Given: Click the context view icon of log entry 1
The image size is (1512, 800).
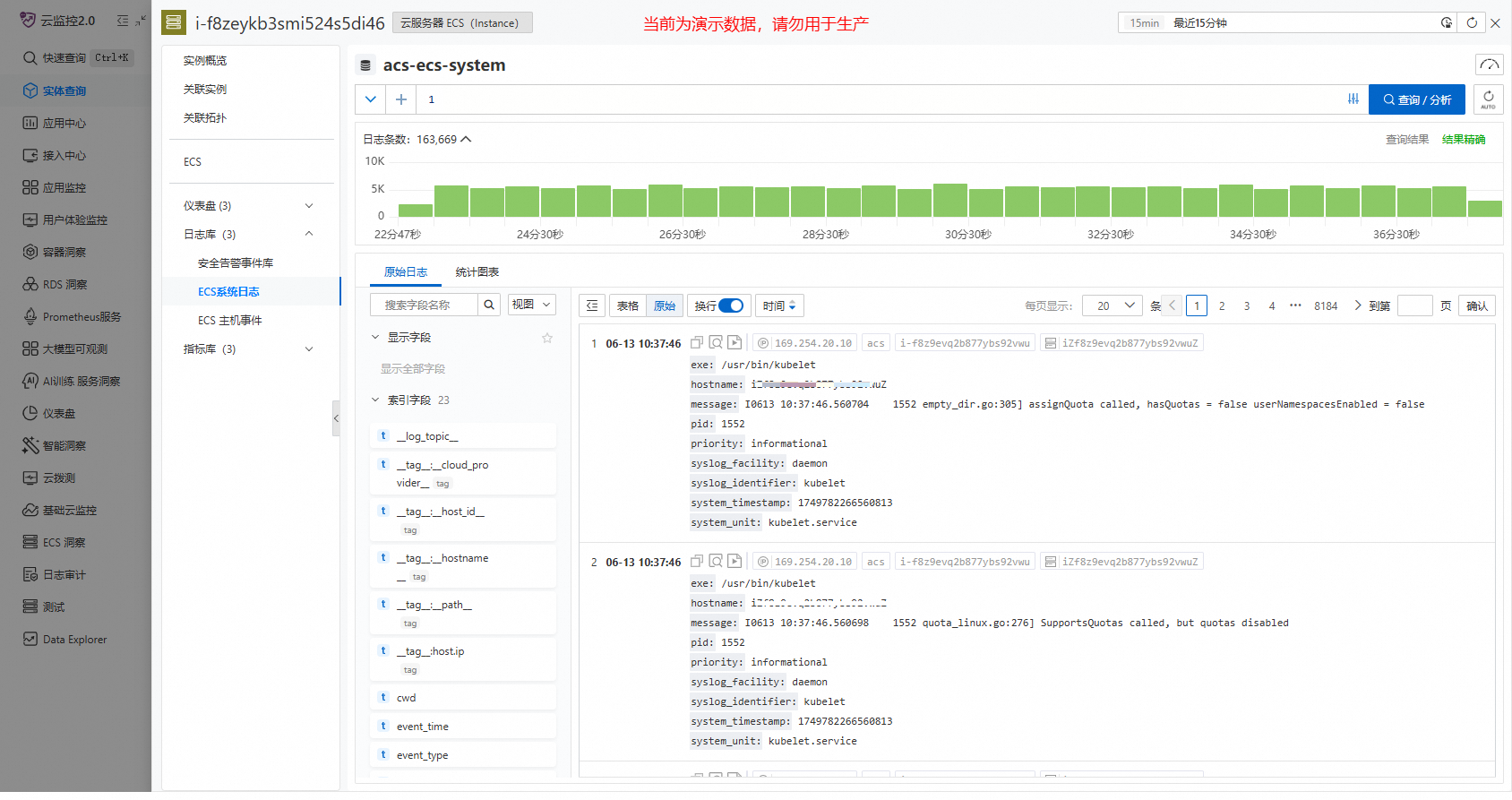Looking at the screenshot, I should pyautogui.click(x=716, y=342).
